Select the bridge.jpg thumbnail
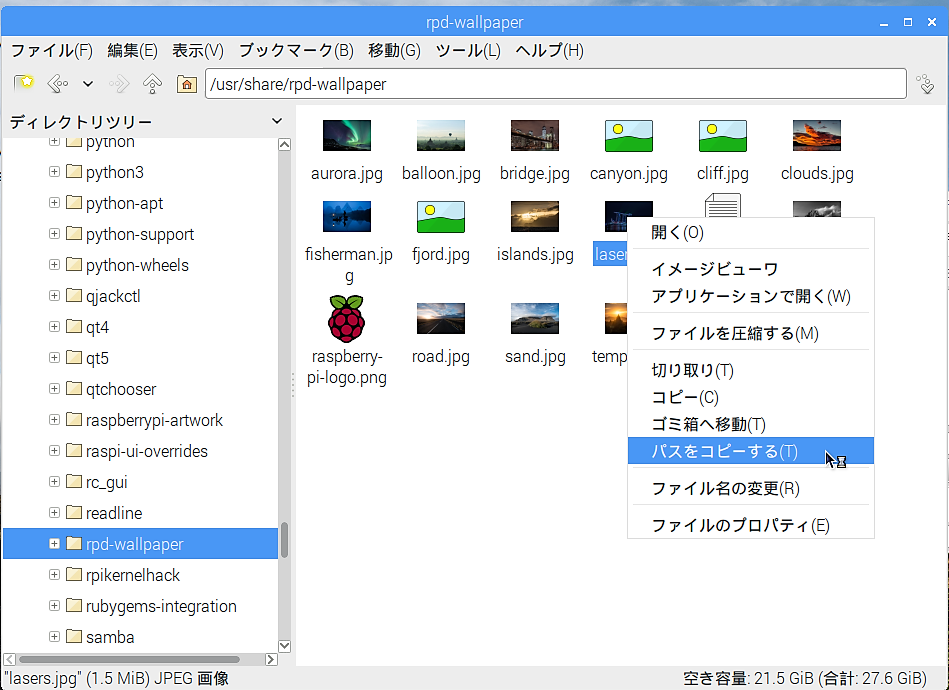This screenshot has width=949, height=690. (535, 136)
